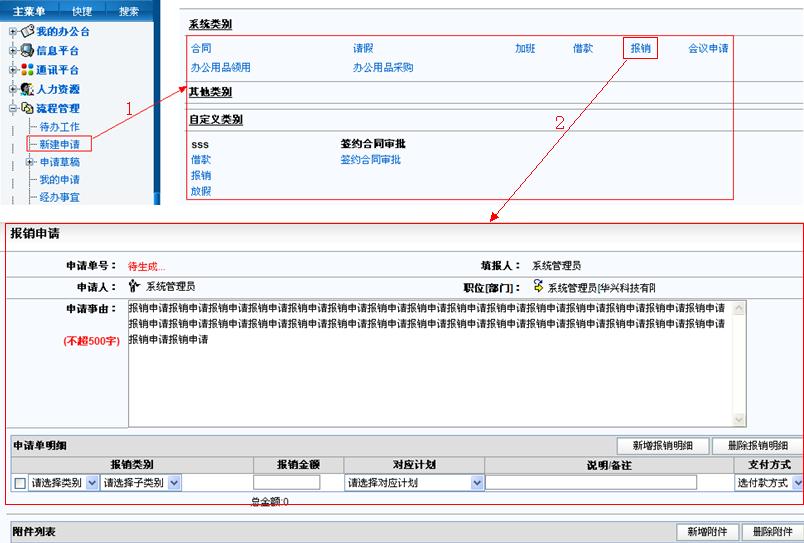This screenshot has width=804, height=543.
Task: Open the 选付款方式 payment dropdown
Action: tap(768, 483)
